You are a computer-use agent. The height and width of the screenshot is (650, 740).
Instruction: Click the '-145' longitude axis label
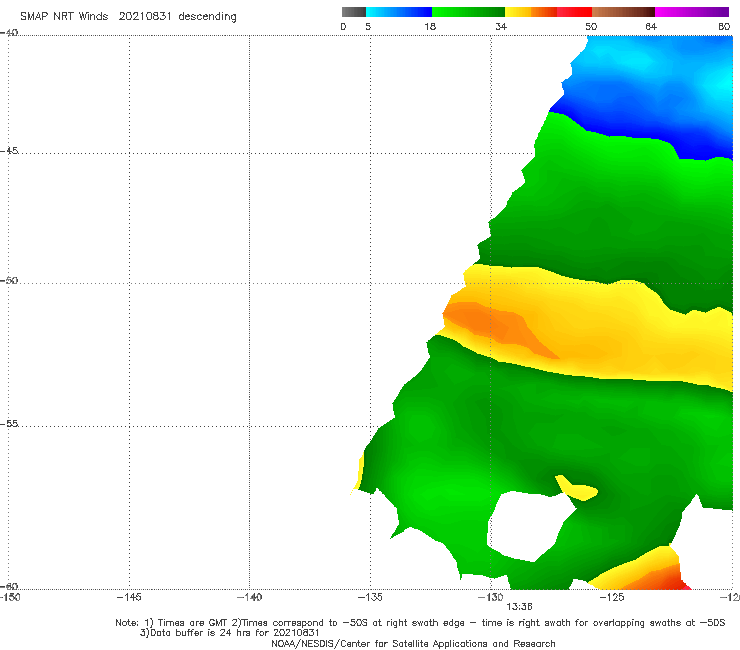tap(129, 598)
